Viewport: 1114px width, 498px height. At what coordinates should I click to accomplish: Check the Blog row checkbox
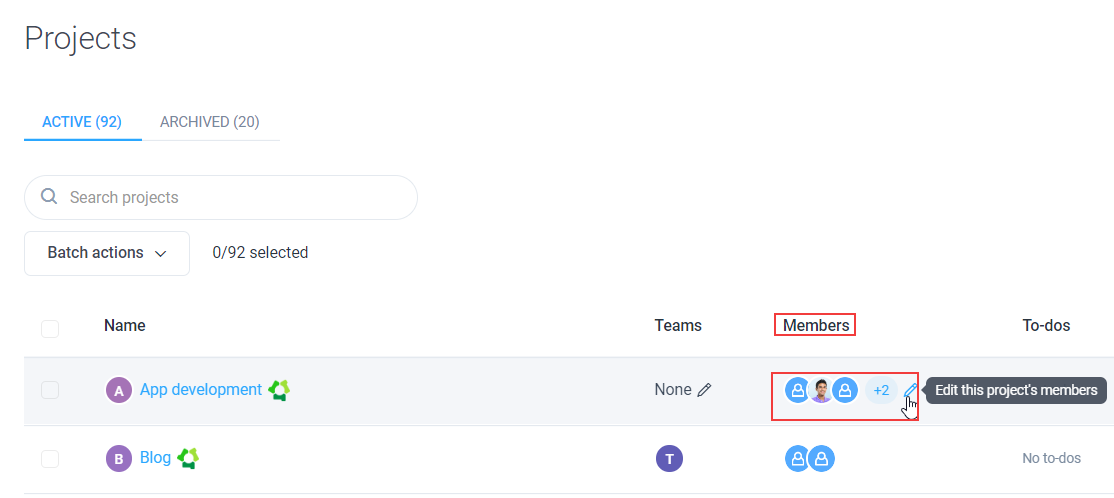click(50, 459)
